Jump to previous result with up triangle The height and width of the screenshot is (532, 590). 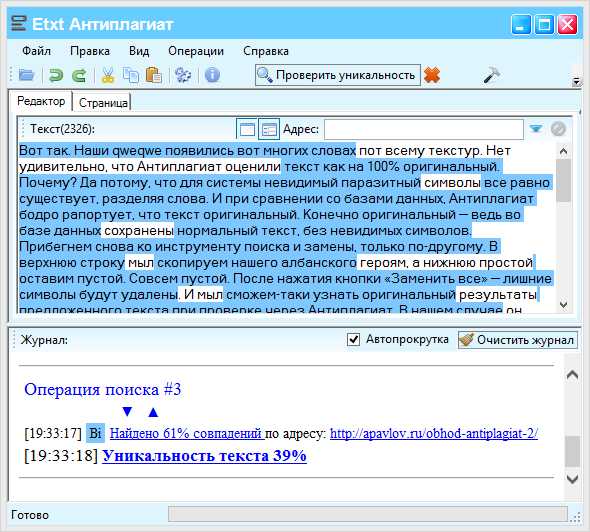[x=153, y=412]
